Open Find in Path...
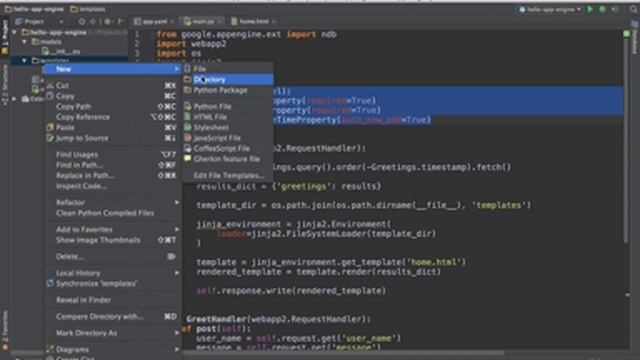The width and height of the screenshot is (640, 360). click(113, 165)
